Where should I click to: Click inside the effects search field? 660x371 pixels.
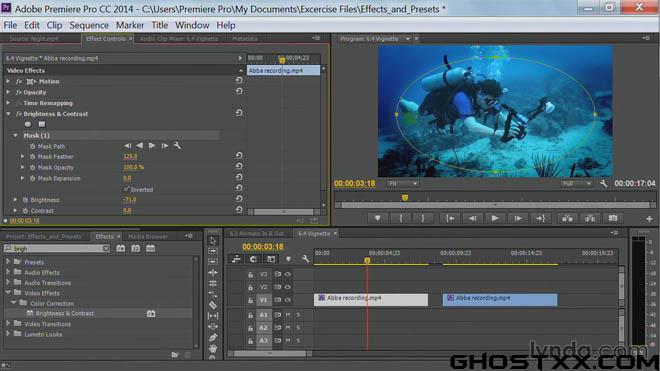57,248
